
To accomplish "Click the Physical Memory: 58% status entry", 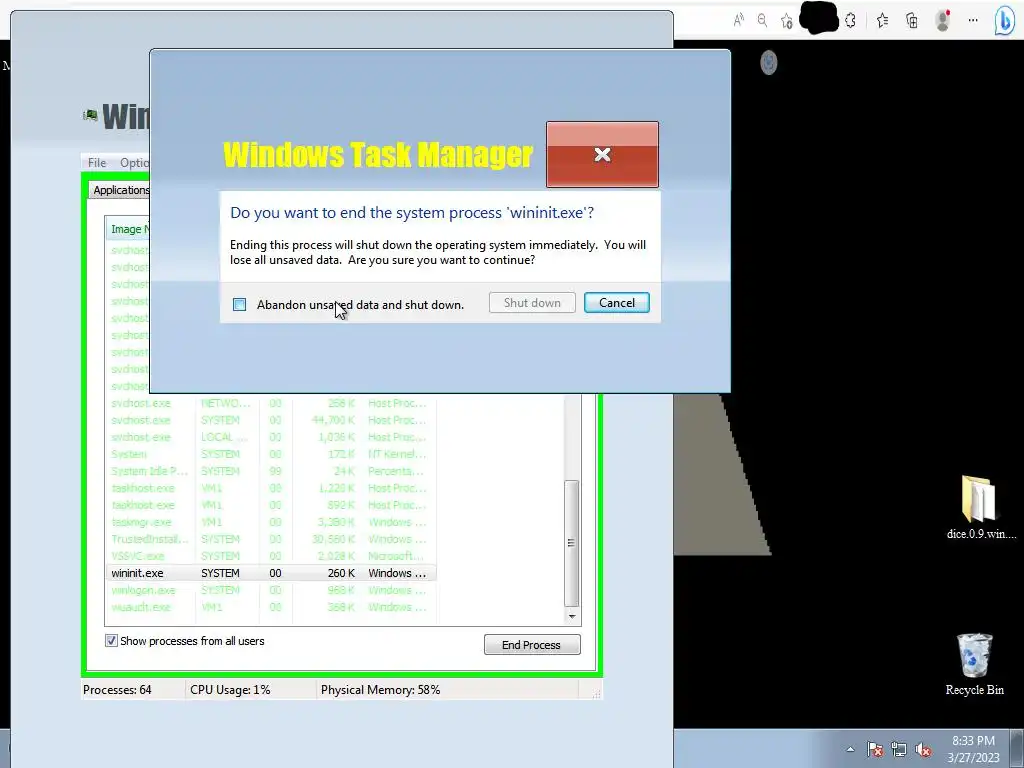I will [x=380, y=690].
